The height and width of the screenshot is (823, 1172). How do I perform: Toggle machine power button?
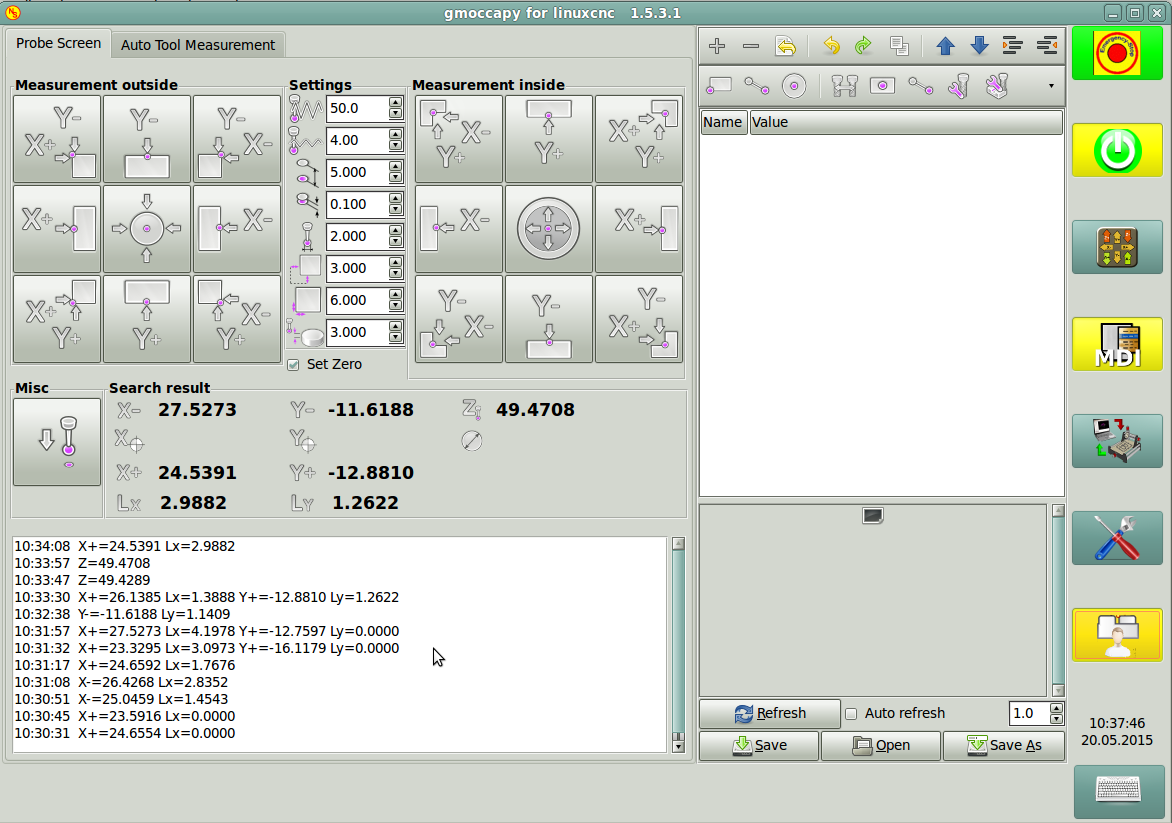click(1117, 150)
